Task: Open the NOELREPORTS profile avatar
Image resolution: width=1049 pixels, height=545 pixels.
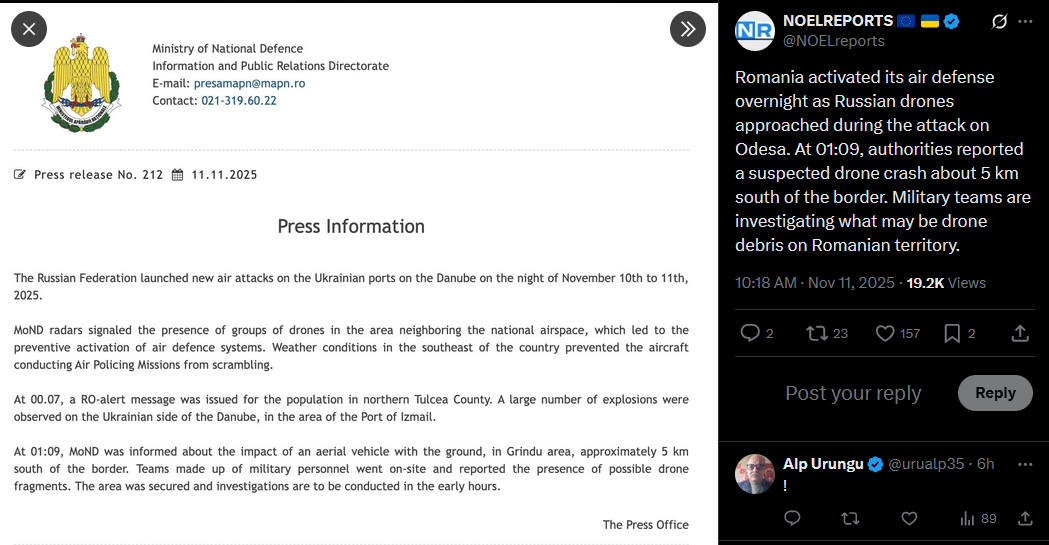Action: [x=755, y=31]
